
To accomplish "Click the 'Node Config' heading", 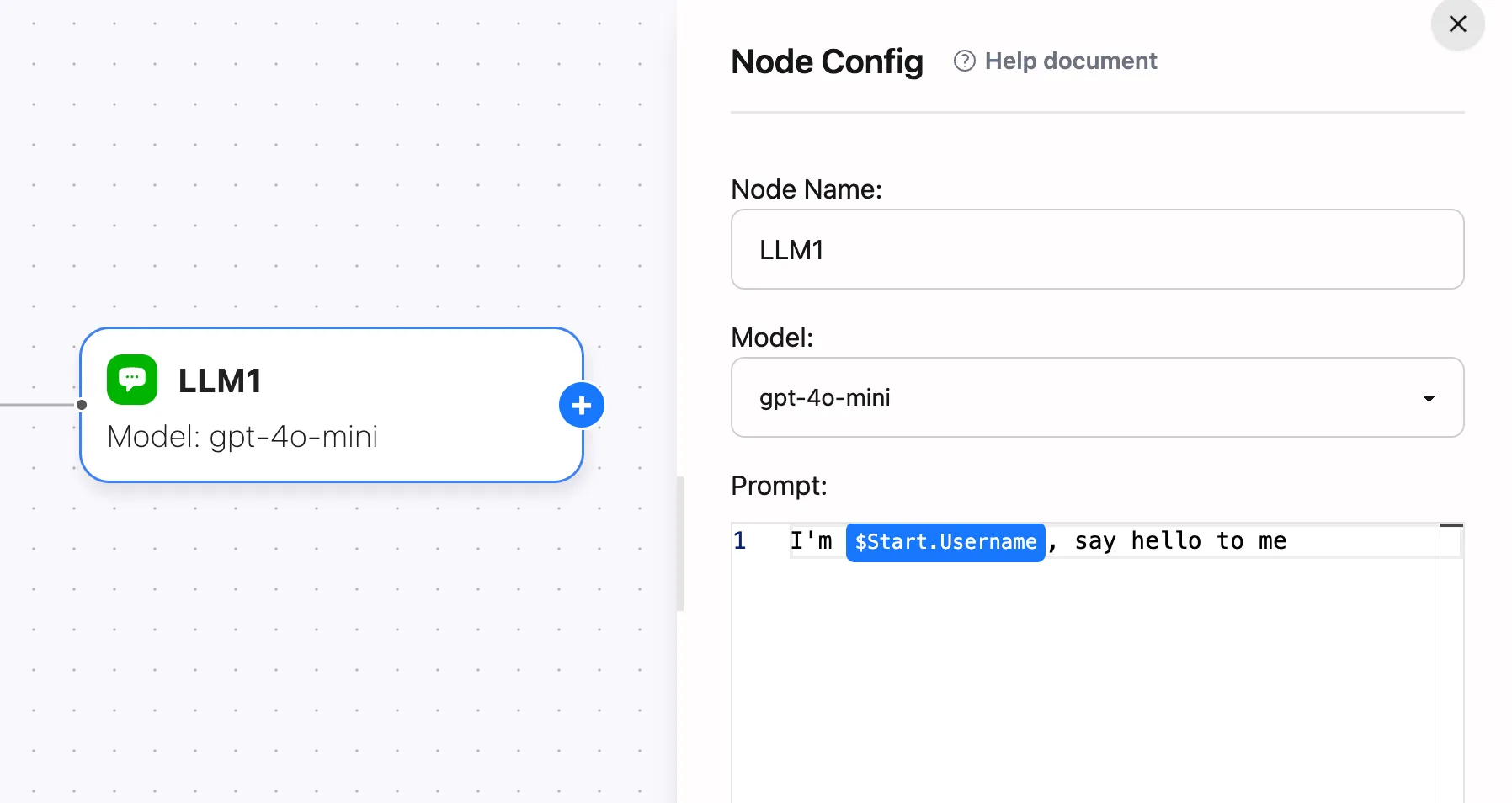I will [827, 61].
